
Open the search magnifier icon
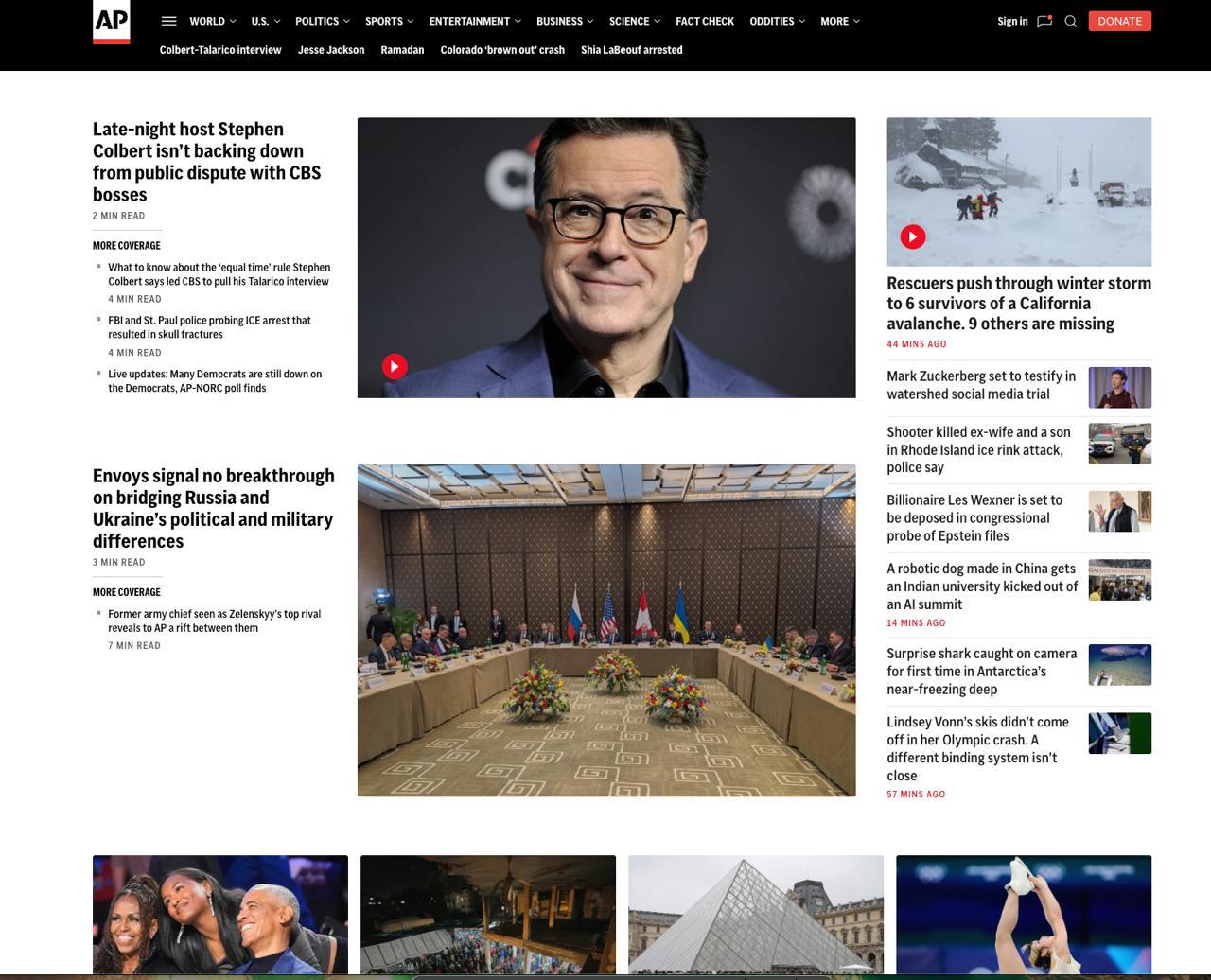(1071, 21)
